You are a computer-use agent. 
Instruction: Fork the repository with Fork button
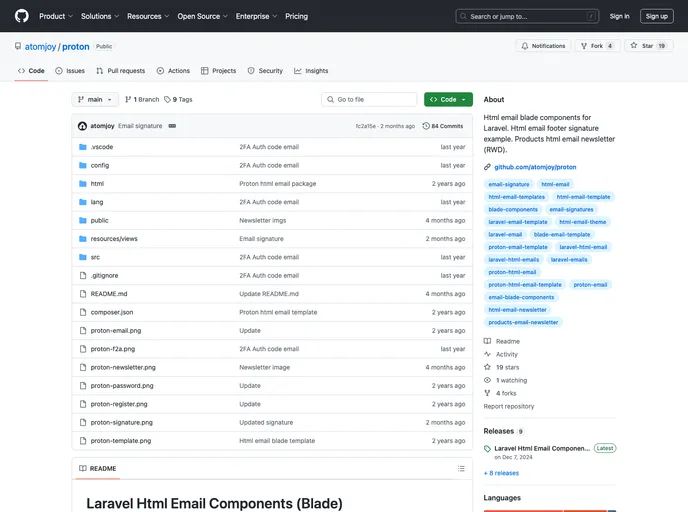[597, 46]
